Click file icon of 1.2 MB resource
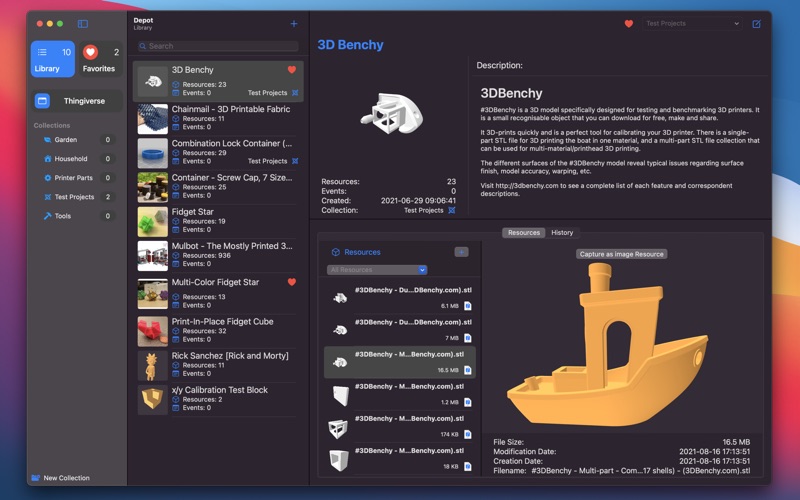This screenshot has height=500, width=800. 468,403
